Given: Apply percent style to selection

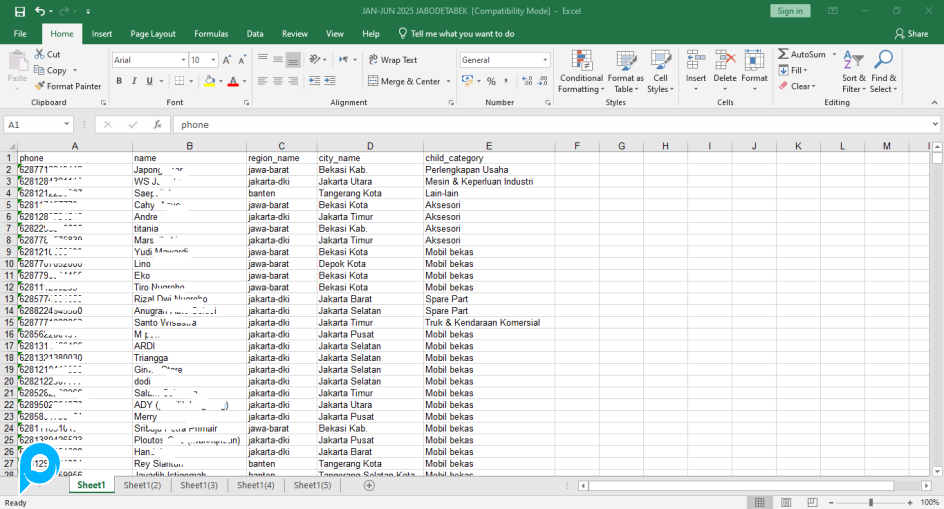Looking at the screenshot, I should [490, 81].
